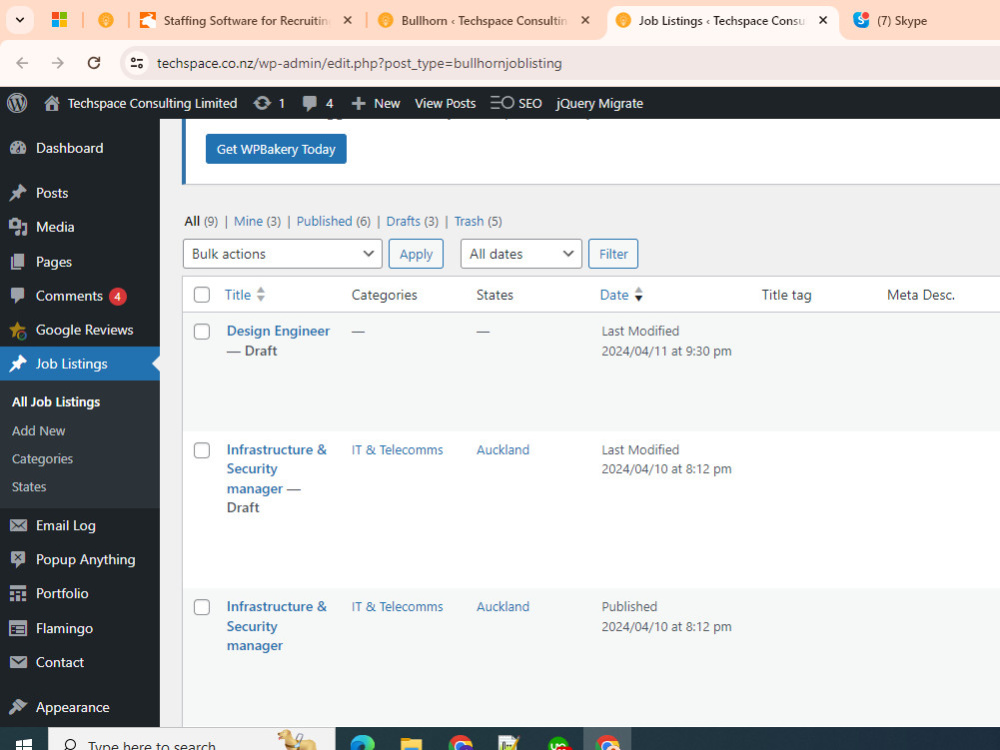Viewport: 1000px width, 750px height.
Task: Toggle sorting with the Date column arrows
Action: coord(639,294)
